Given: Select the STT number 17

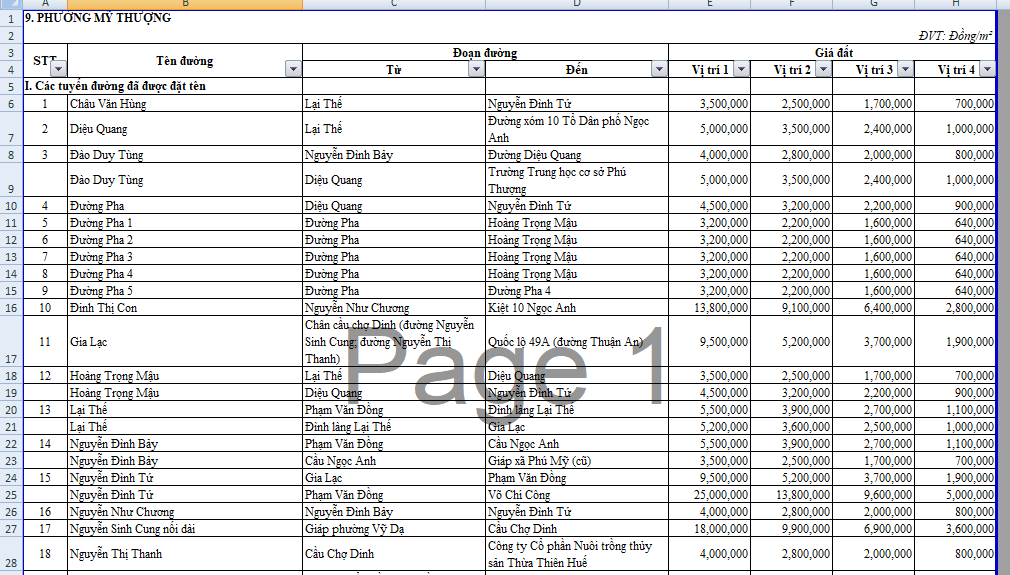Looking at the screenshot, I should [45, 529].
